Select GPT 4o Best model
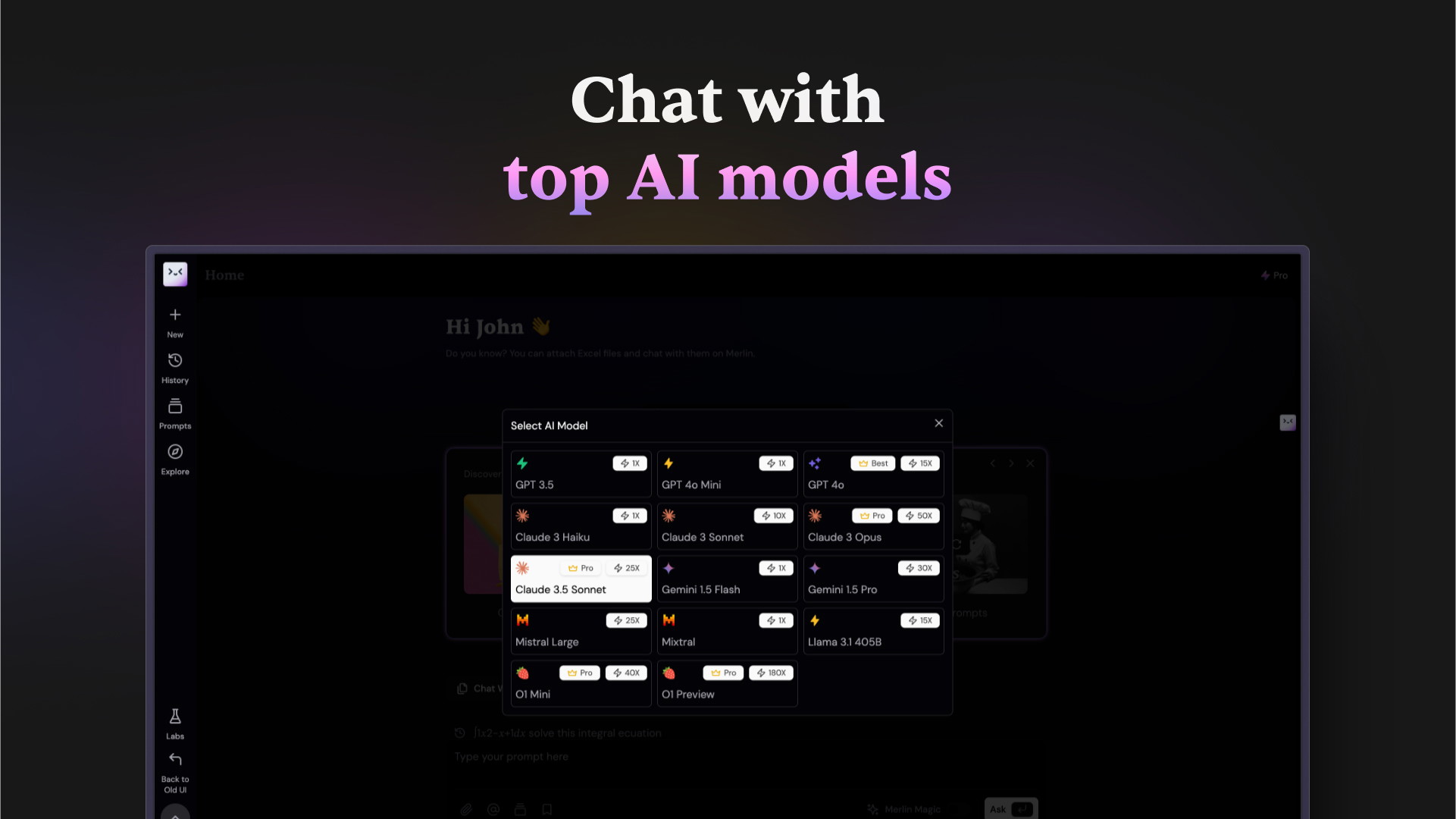This screenshot has width=1456, height=819. (x=872, y=473)
